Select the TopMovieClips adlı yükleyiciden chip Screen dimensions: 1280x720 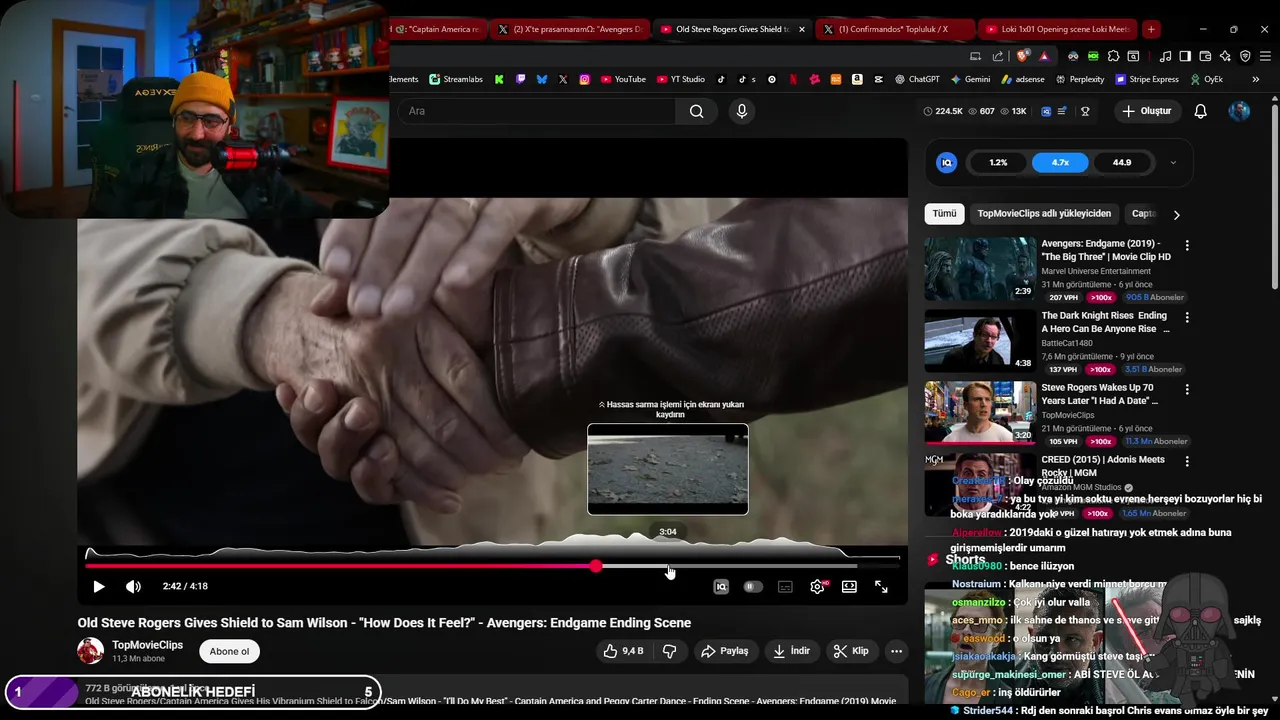click(1044, 214)
